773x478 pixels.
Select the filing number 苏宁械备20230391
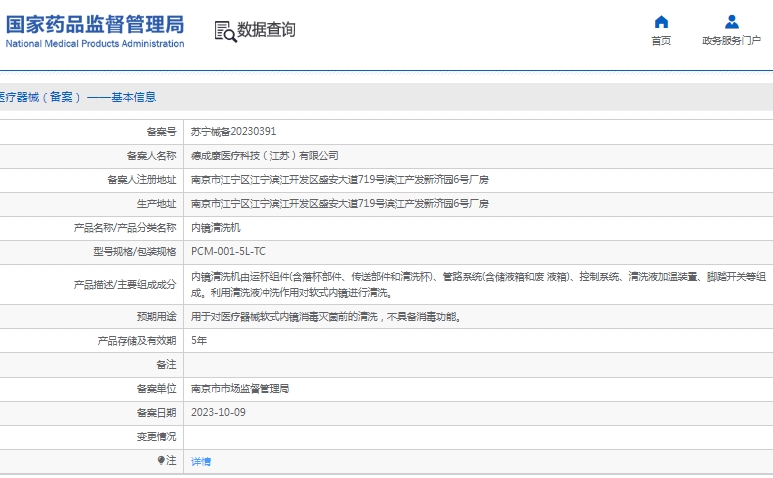(233, 132)
